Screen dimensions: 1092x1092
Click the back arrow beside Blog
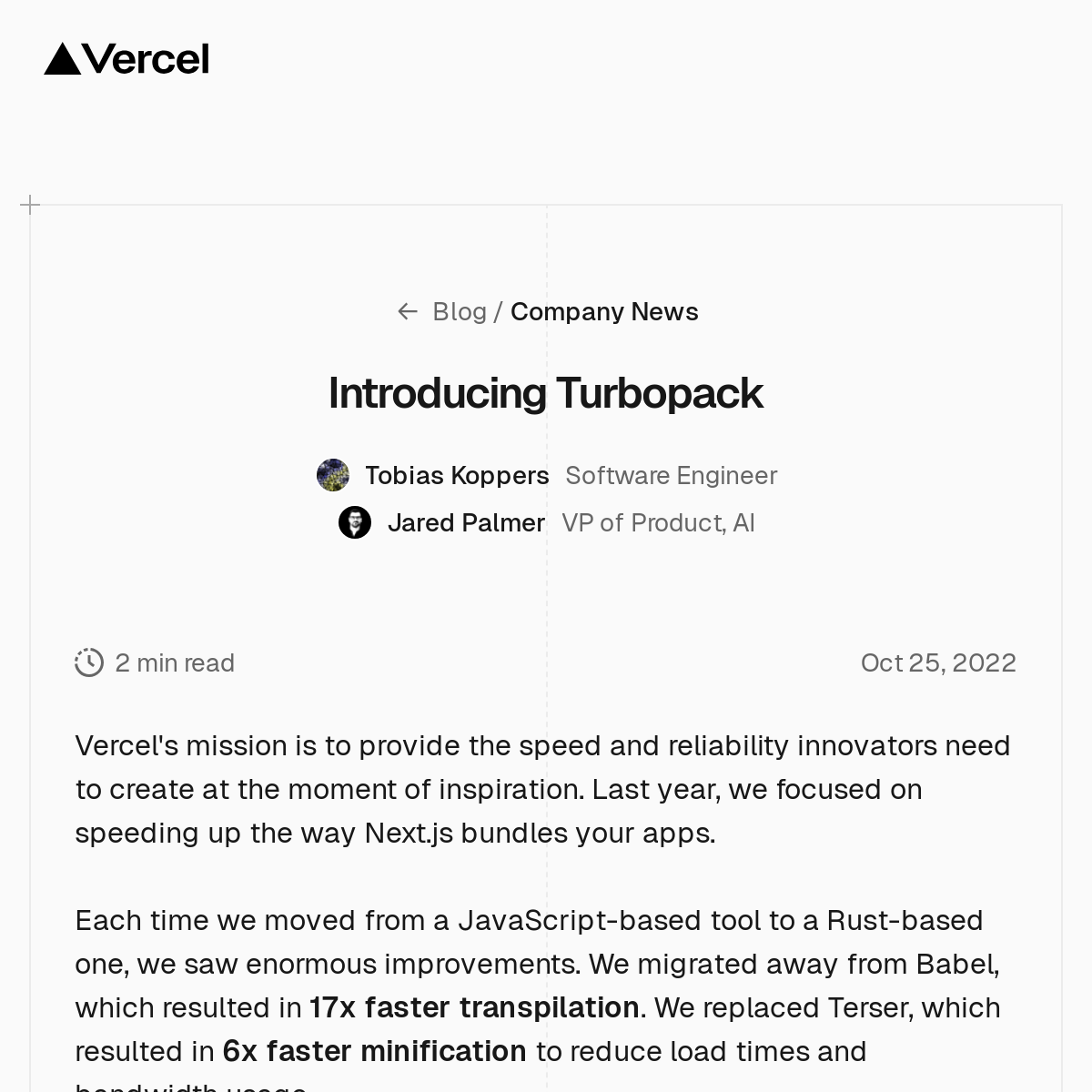point(407,311)
